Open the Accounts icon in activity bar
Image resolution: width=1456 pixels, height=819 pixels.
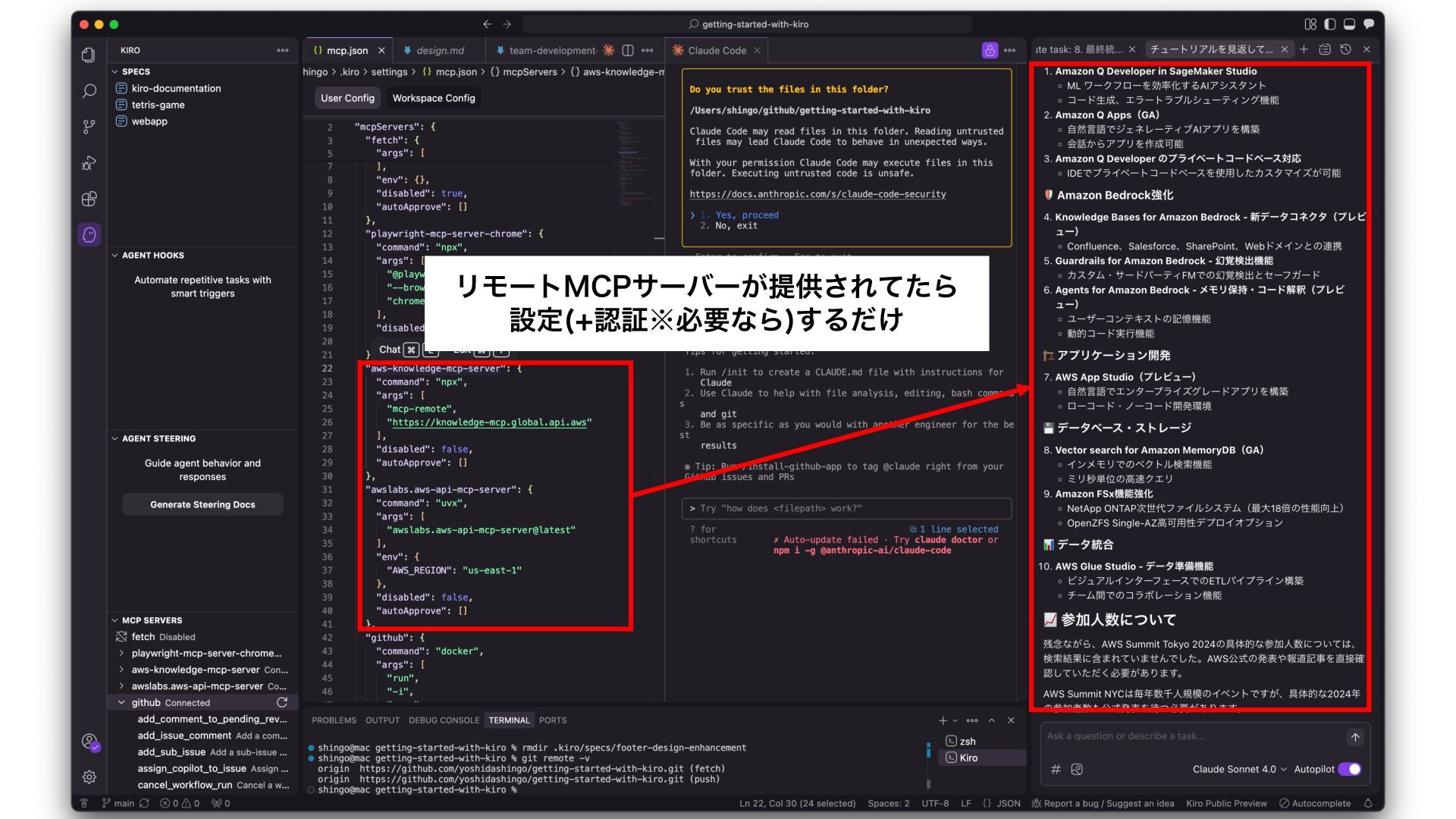point(89,742)
